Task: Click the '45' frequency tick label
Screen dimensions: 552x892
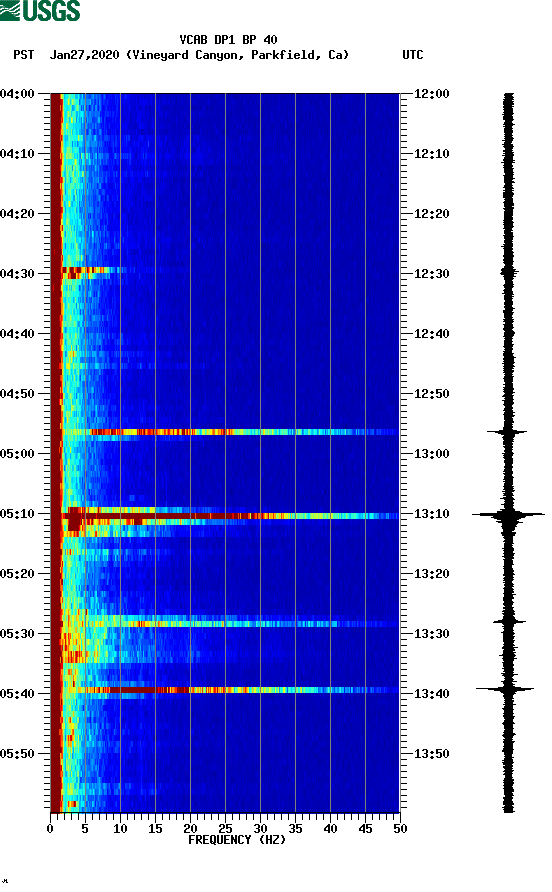Action: (365, 829)
